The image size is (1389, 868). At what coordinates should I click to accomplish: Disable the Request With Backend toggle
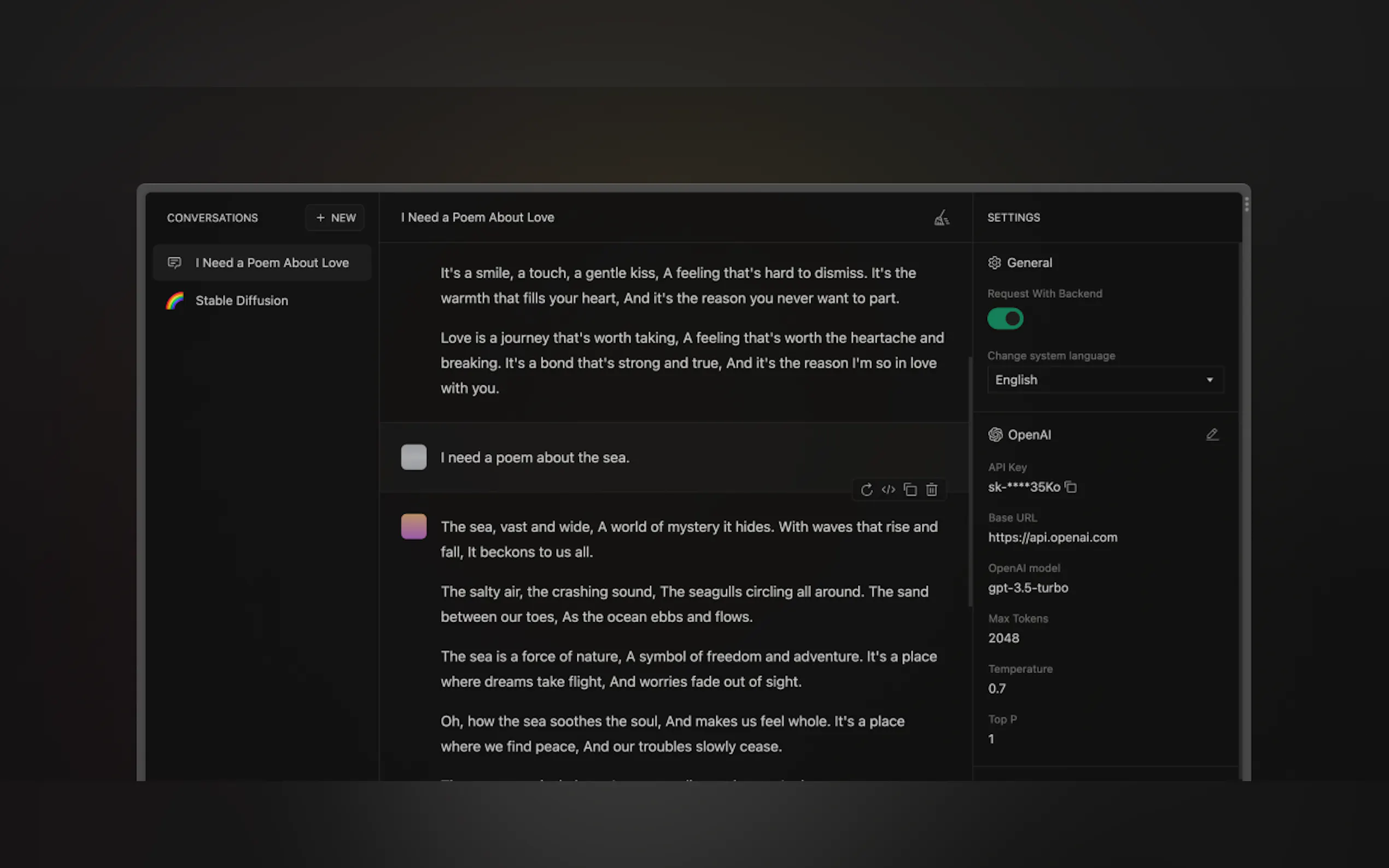[x=1005, y=319]
